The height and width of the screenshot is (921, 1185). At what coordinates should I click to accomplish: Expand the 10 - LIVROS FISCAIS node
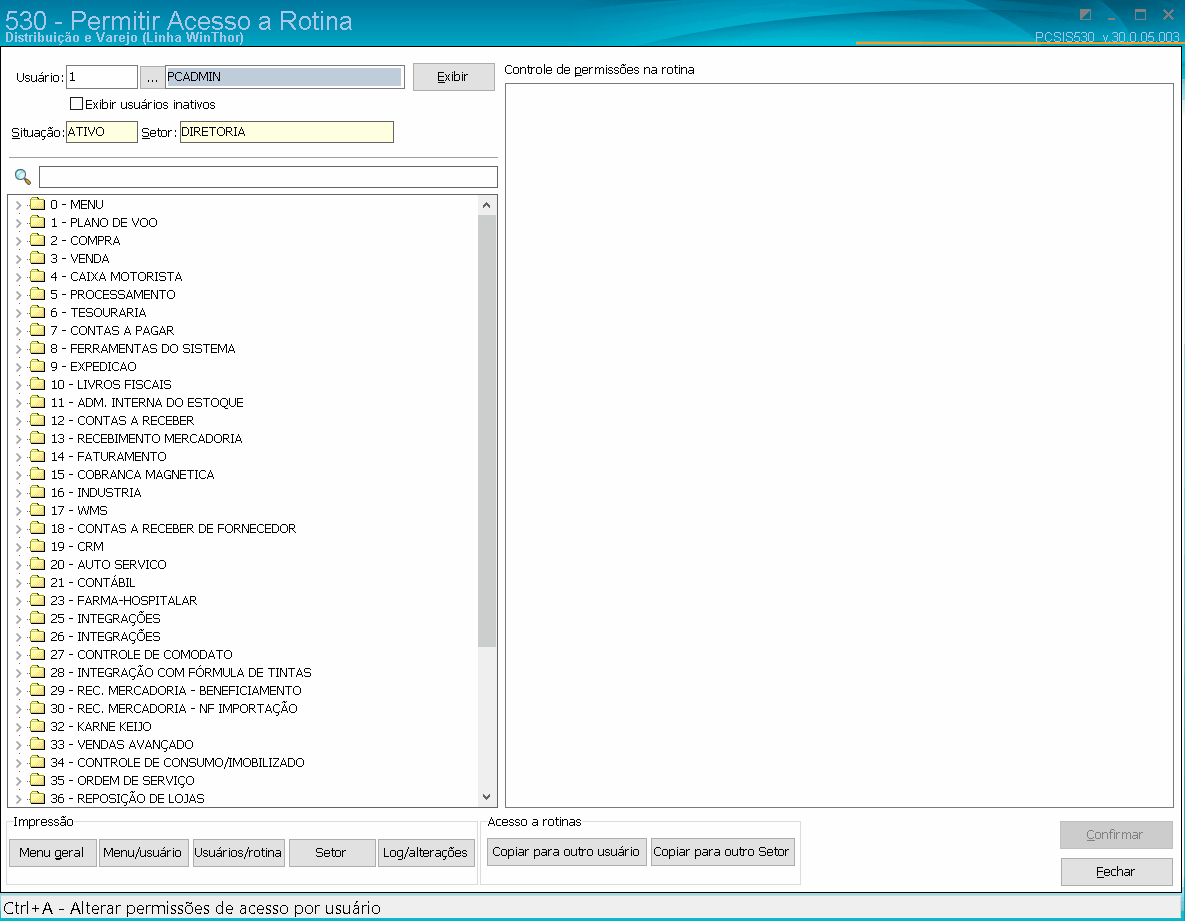coord(18,385)
